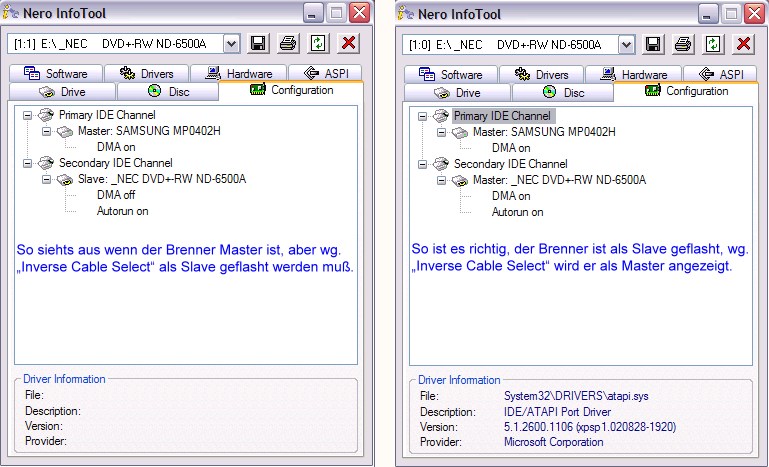Open drive dropdown [1:1] in left window
769x467 pixels.
231,44
